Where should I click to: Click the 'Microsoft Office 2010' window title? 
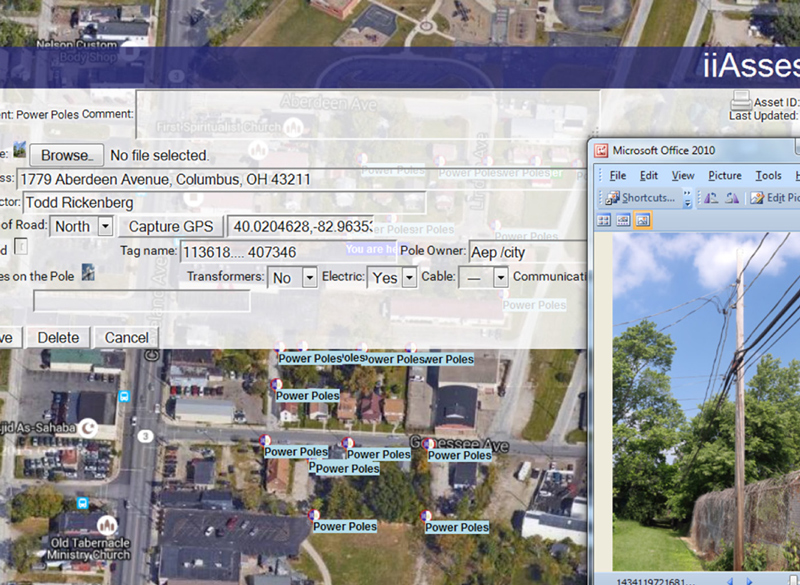coord(664,150)
